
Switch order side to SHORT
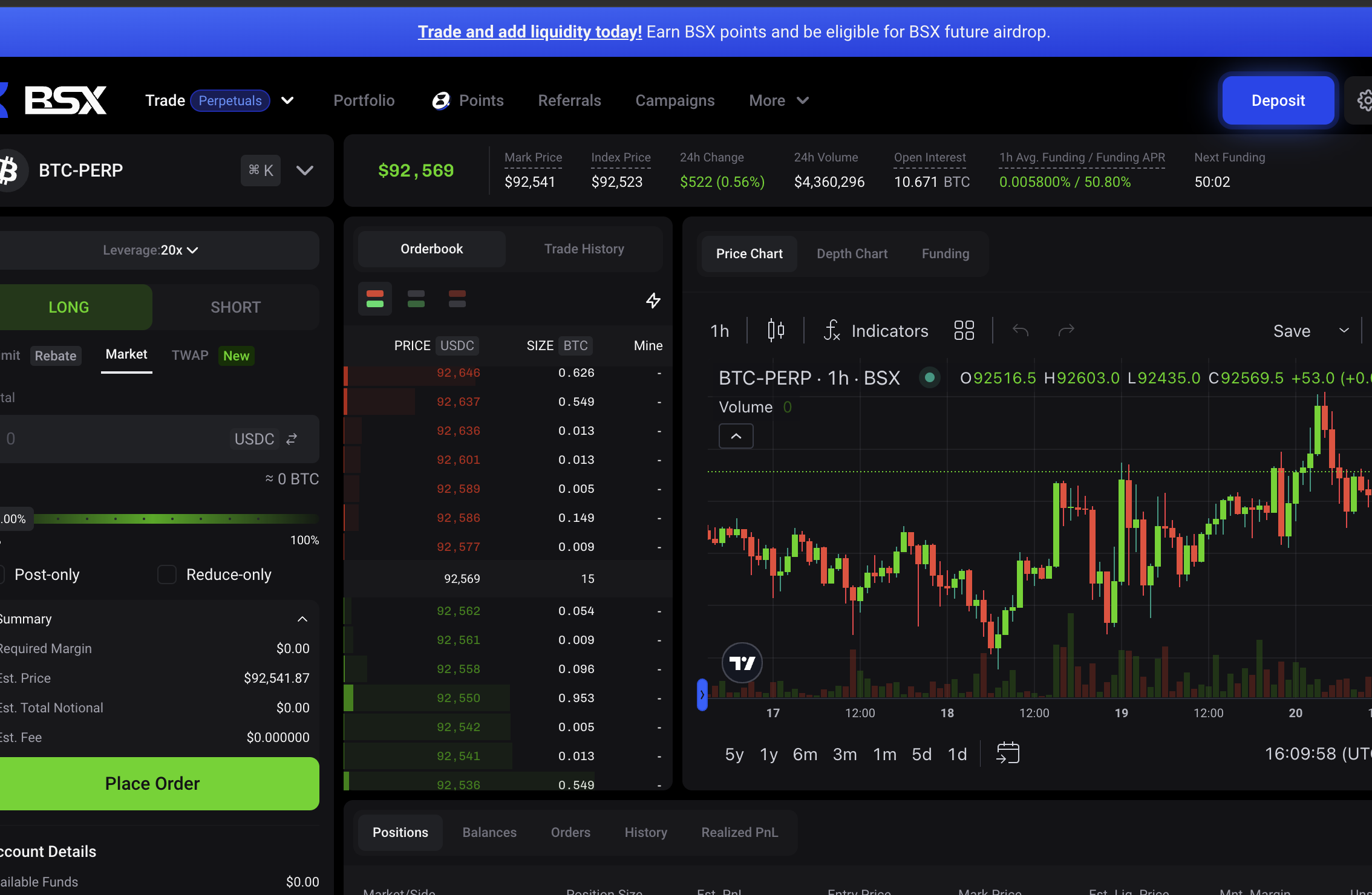click(x=235, y=307)
